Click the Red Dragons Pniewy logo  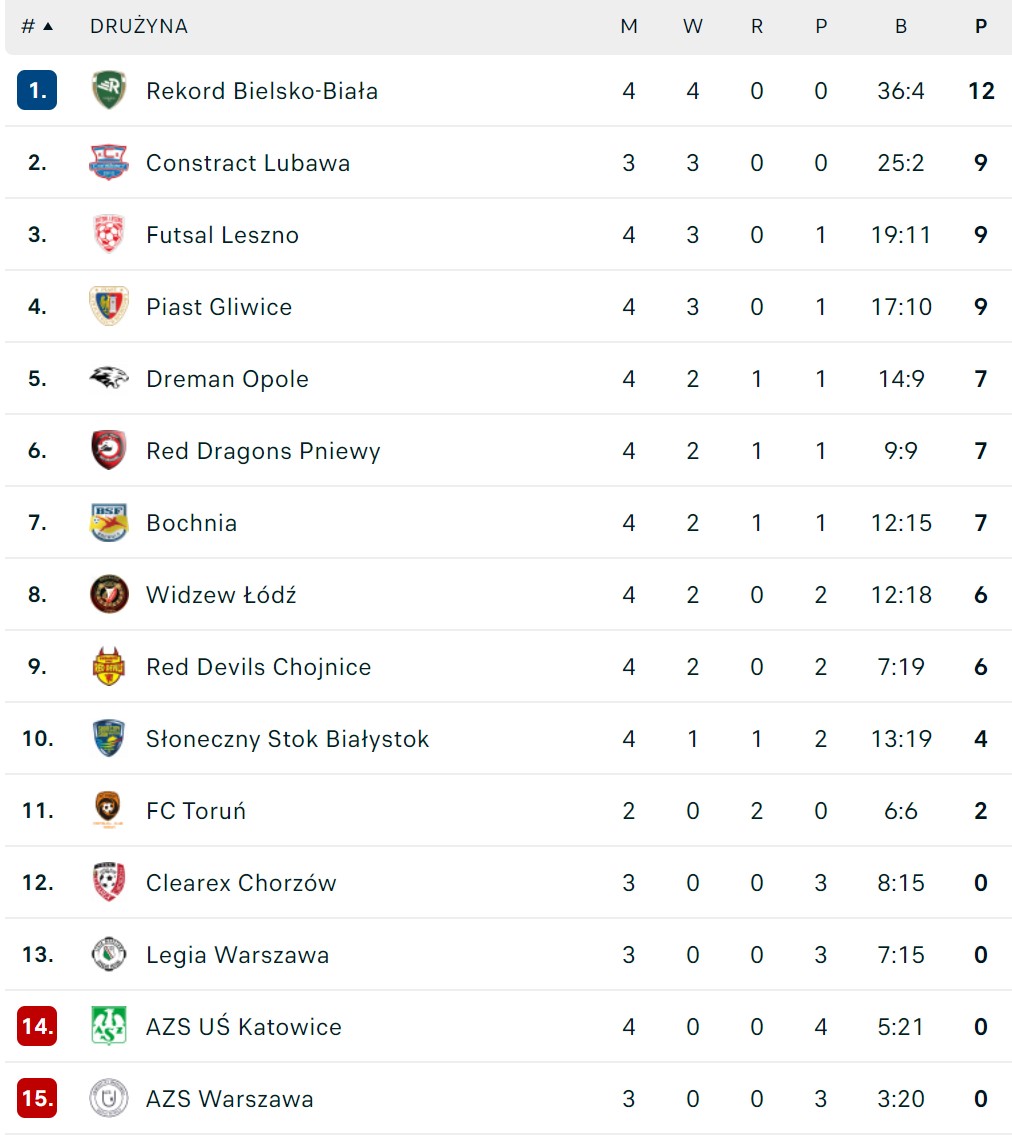(108, 451)
